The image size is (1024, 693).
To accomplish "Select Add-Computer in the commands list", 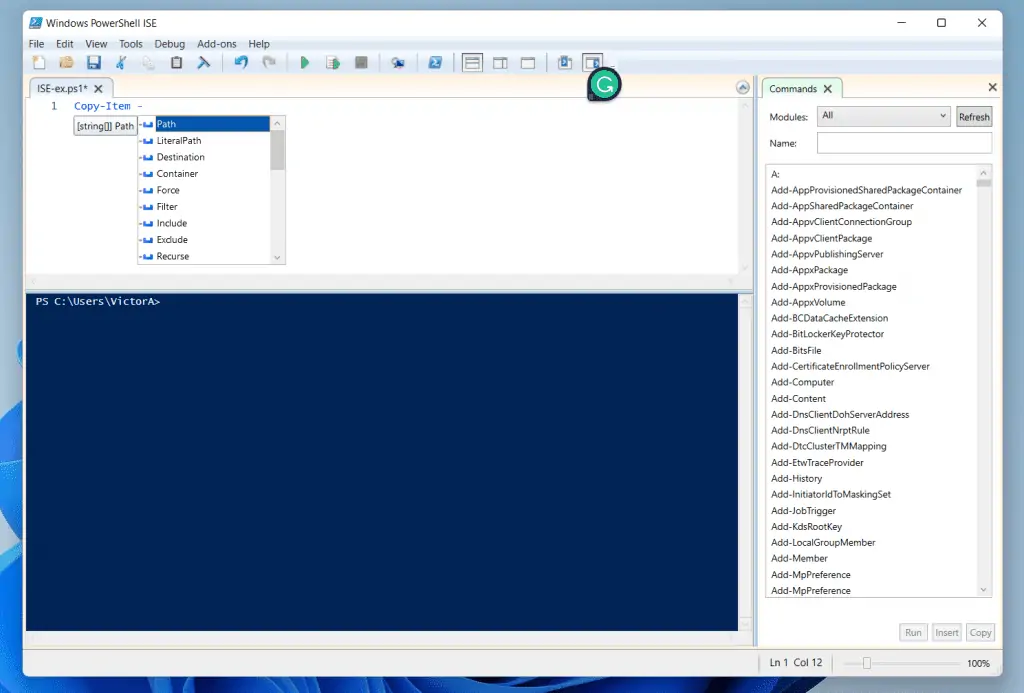I will coord(803,382).
